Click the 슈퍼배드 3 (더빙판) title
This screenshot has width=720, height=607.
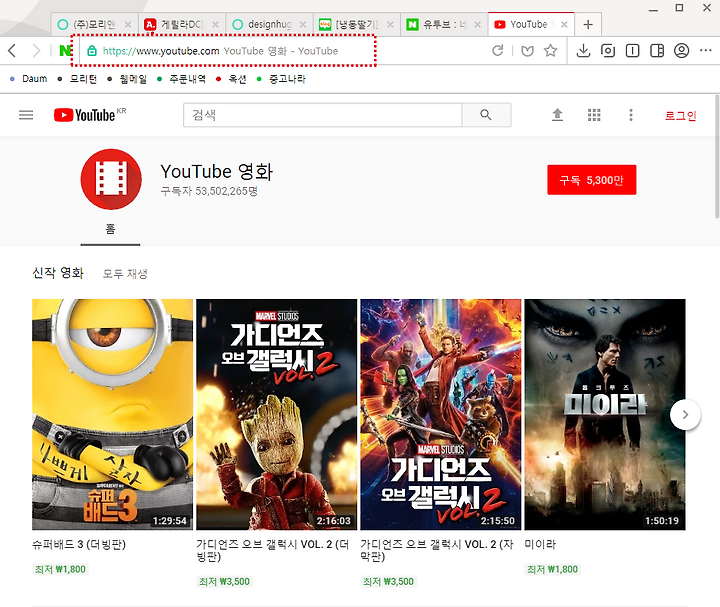(x=79, y=545)
